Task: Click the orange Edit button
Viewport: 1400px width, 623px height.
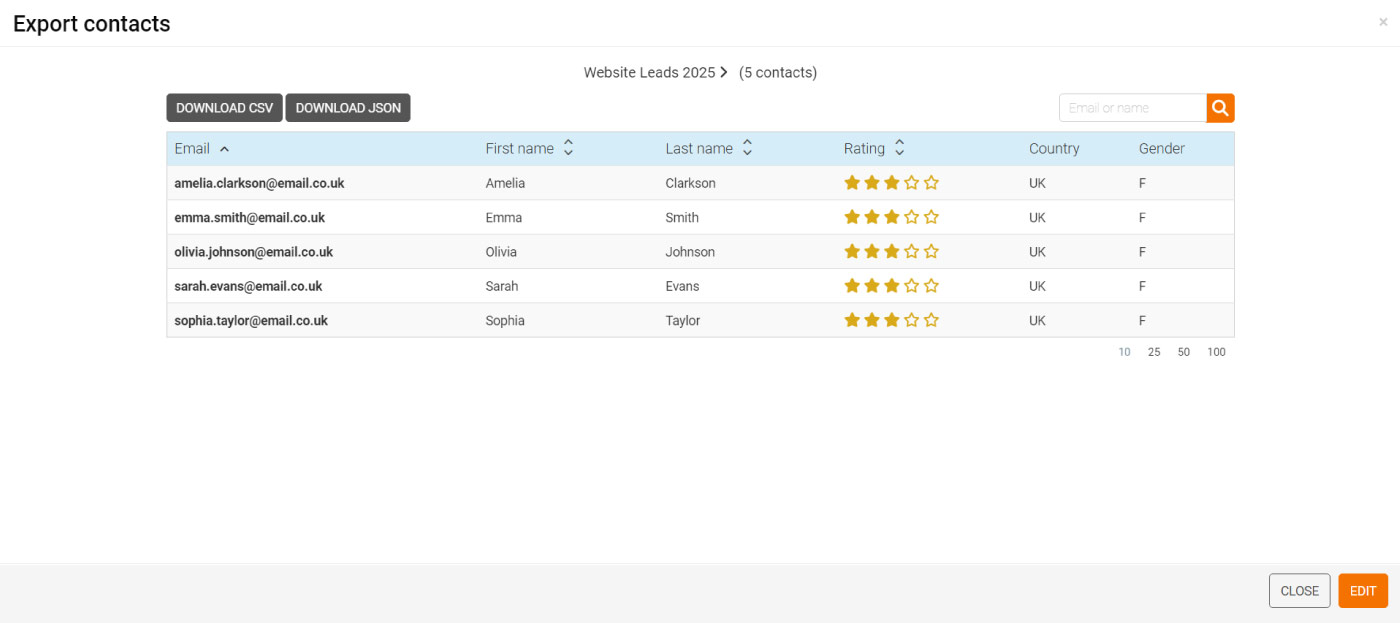Action: tap(1362, 591)
